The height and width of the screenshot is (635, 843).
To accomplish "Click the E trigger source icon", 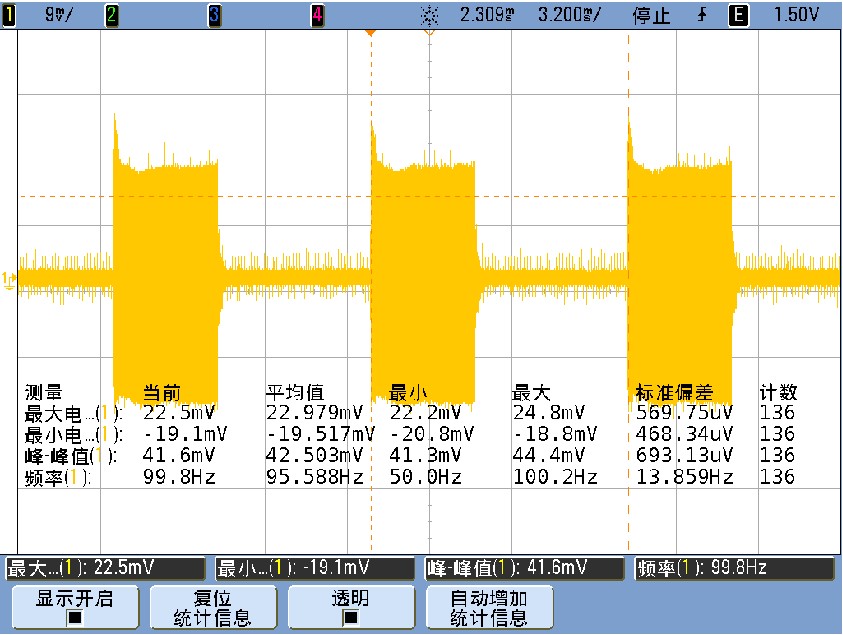I will pos(737,15).
